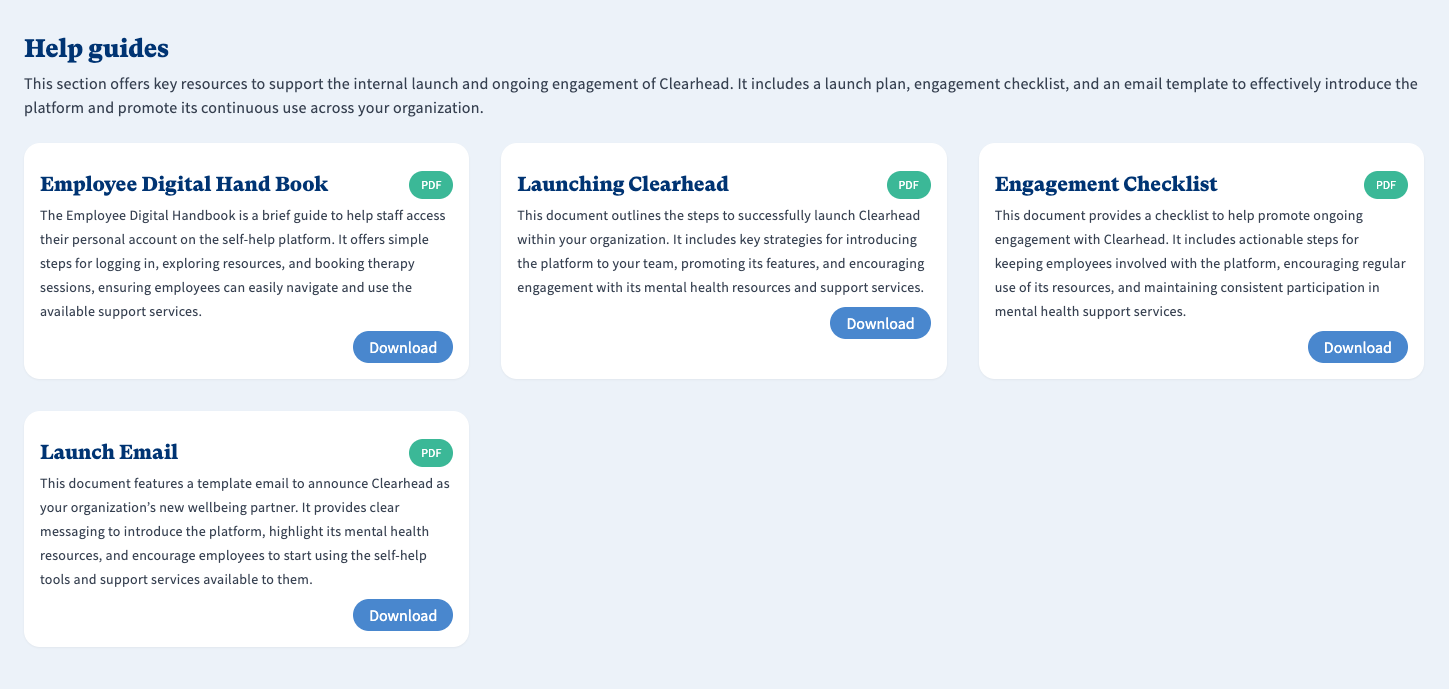Download the Engagement Checklist PDF
Image resolution: width=1449 pixels, height=689 pixels.
pyautogui.click(x=1357, y=348)
